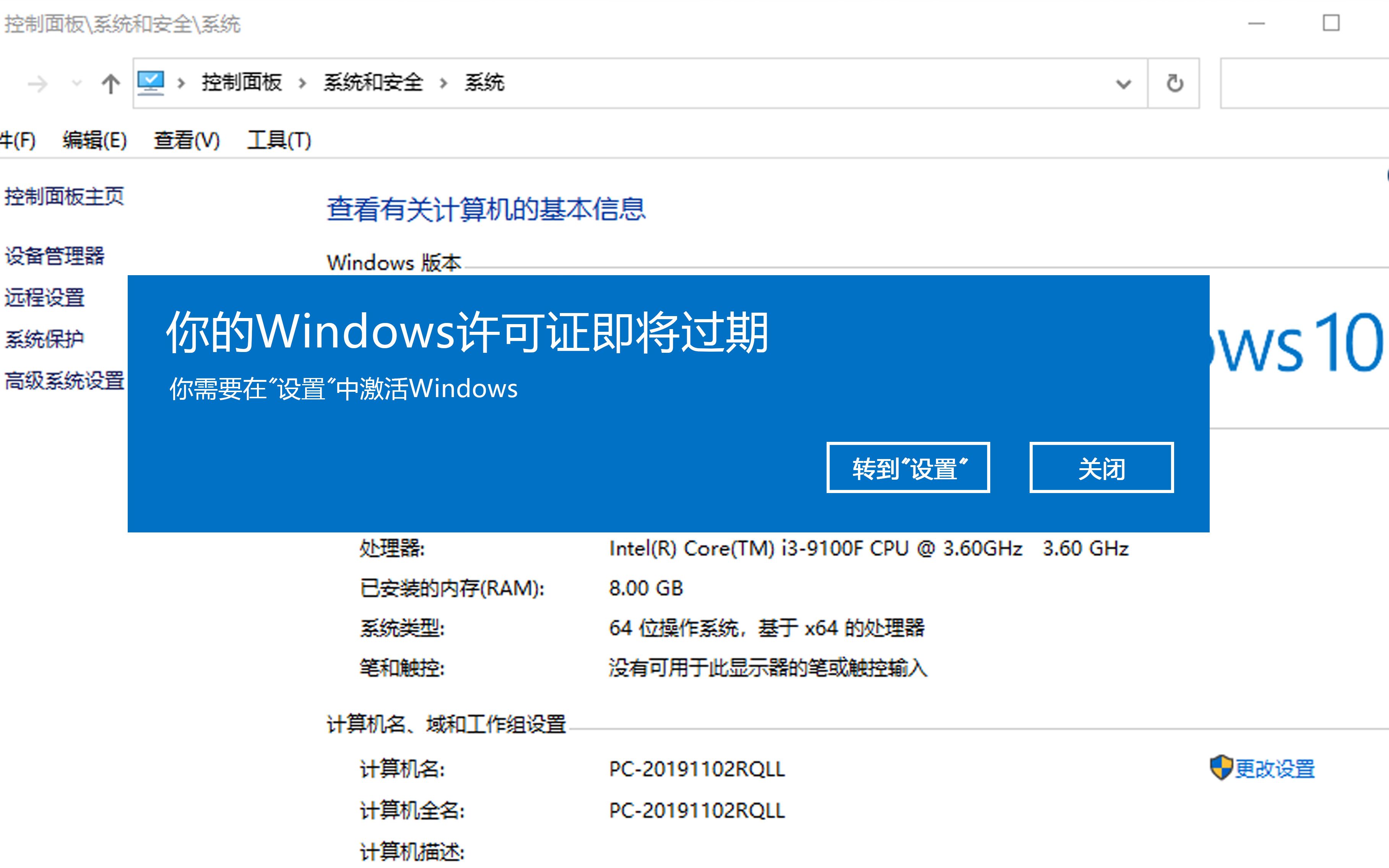Go to 控制面板主页 in sidebar

[x=64, y=196]
